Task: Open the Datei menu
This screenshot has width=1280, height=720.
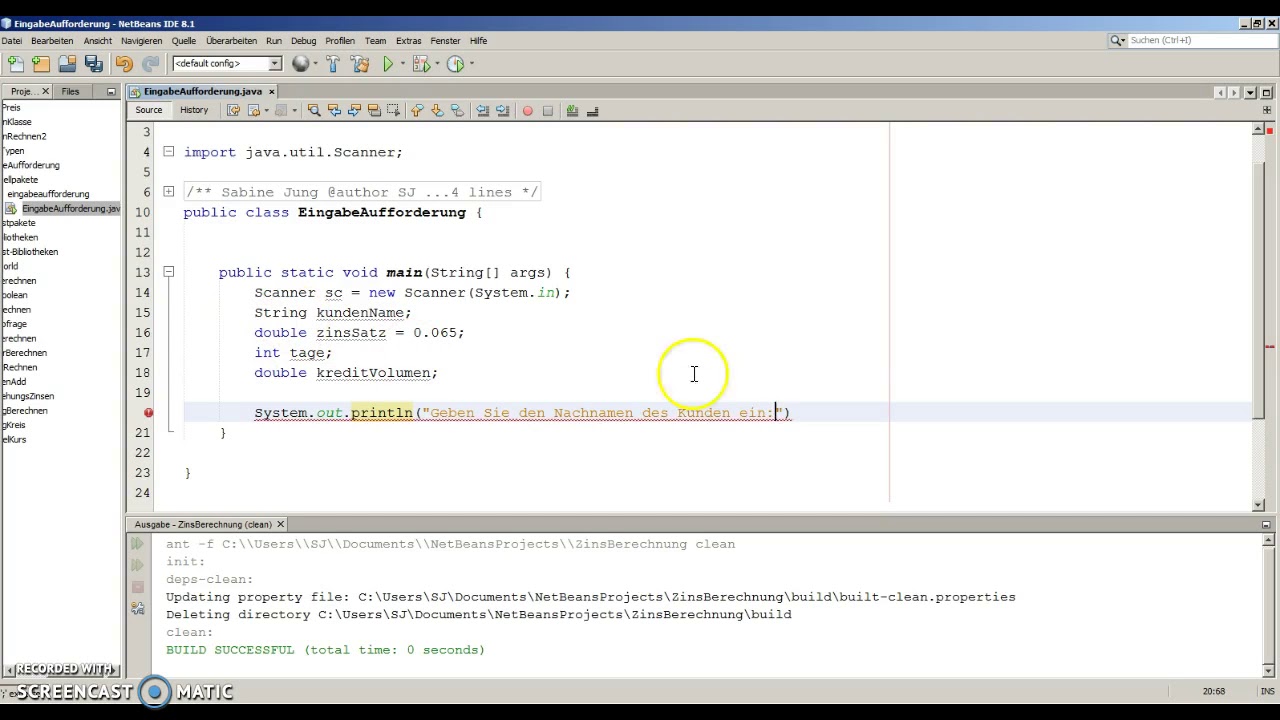Action: [x=12, y=41]
